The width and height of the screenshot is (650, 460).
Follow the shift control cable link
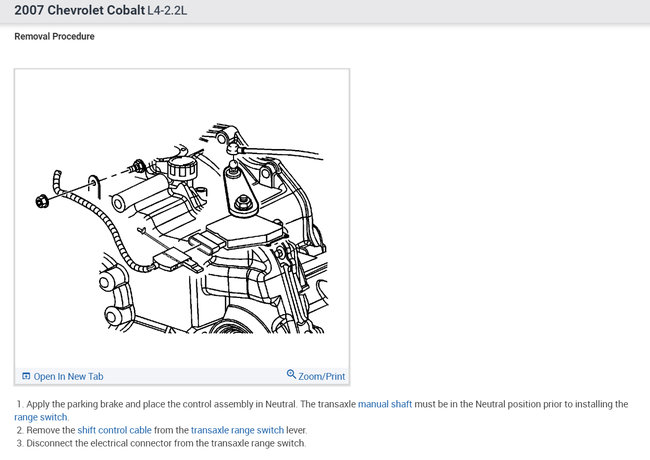(114, 430)
